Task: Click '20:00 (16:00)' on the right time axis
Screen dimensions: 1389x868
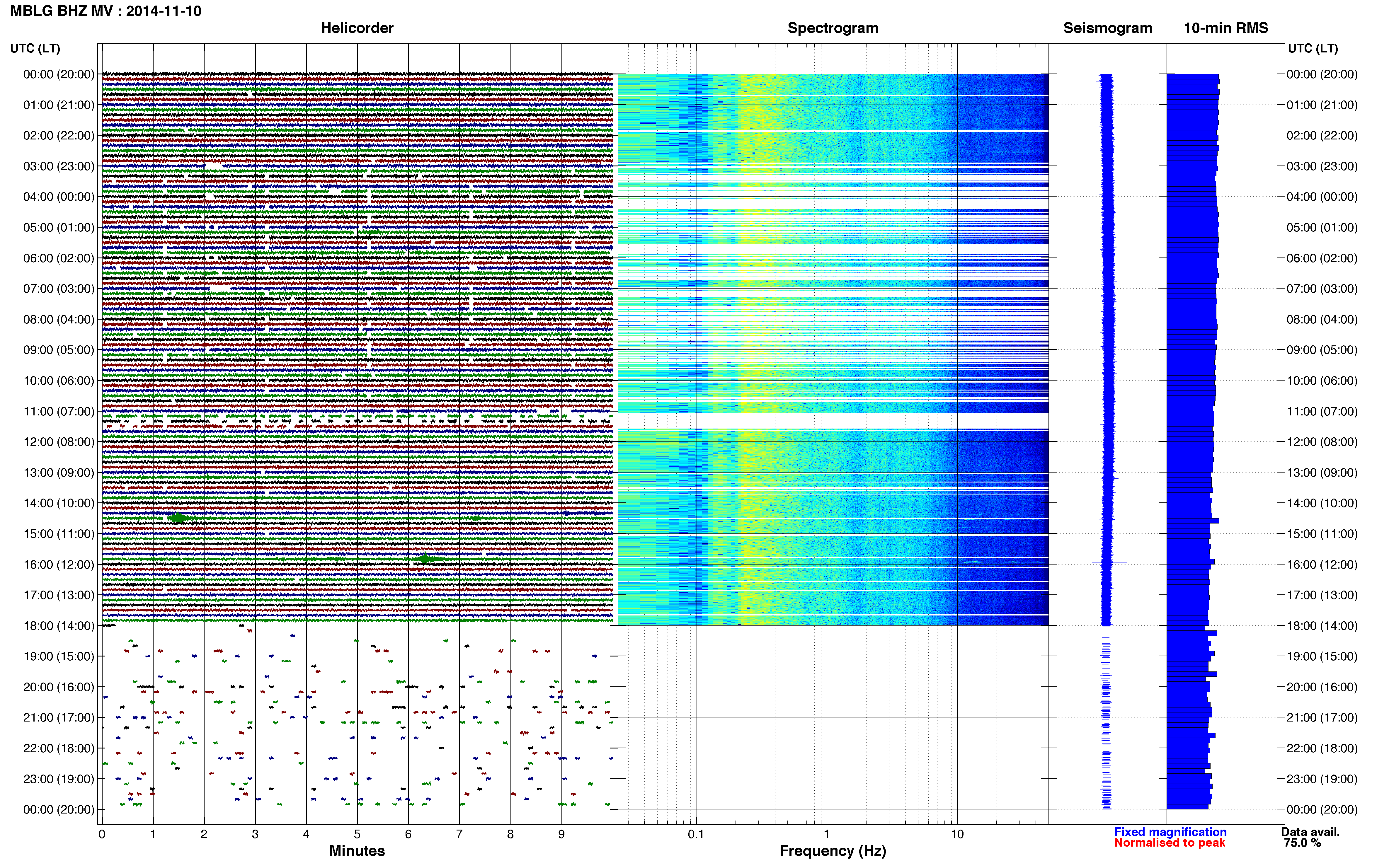Action: click(1322, 687)
